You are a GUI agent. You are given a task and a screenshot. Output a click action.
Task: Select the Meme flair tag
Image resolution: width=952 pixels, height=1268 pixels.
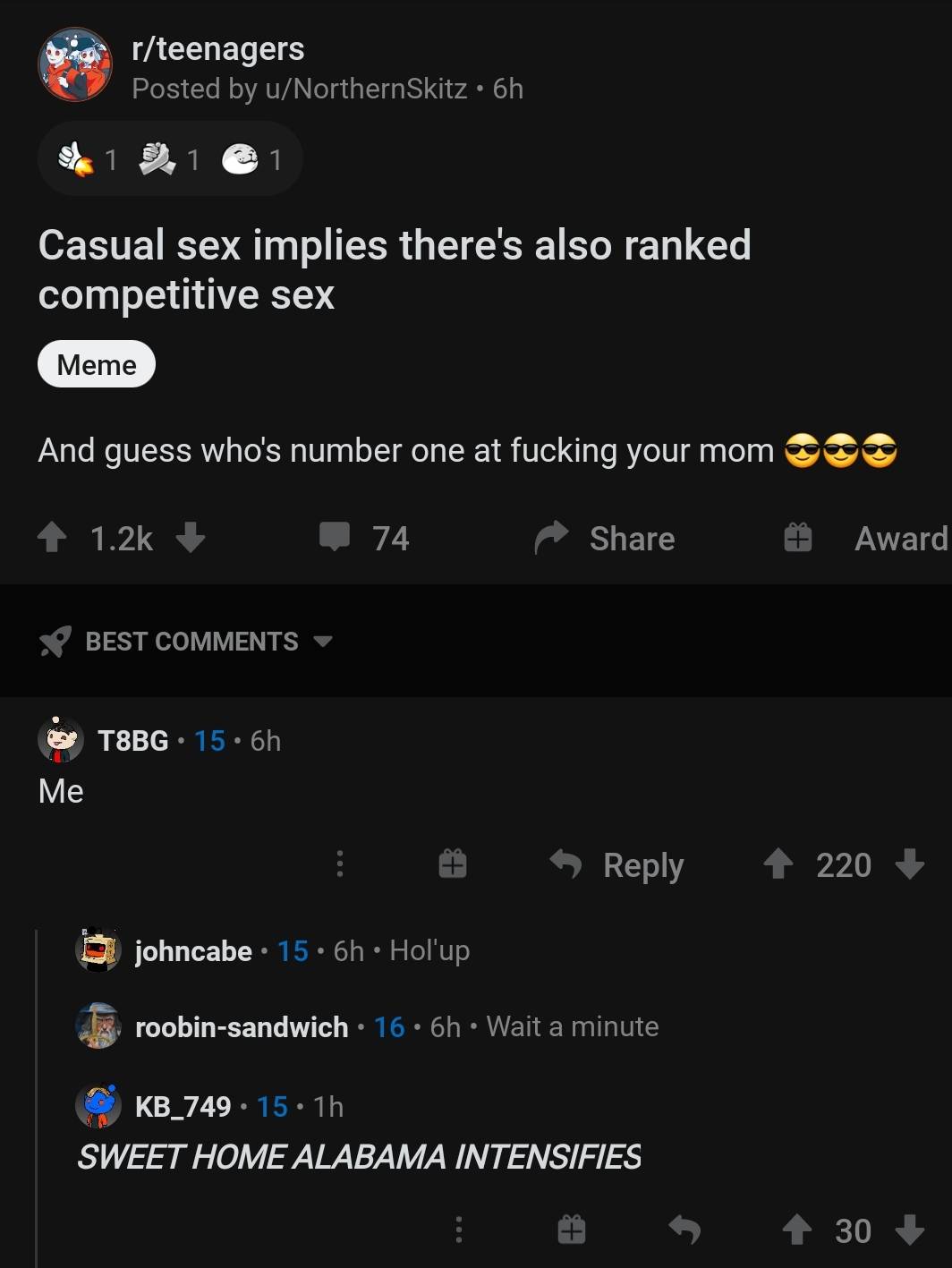click(97, 364)
